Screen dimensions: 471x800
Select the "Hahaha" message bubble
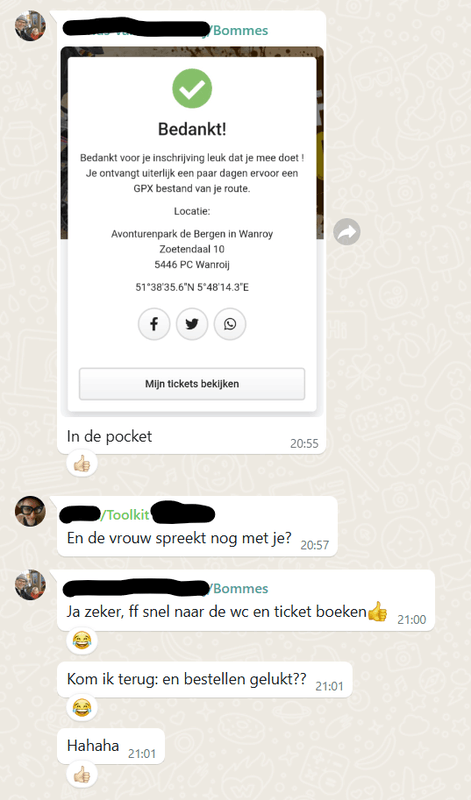[111, 746]
